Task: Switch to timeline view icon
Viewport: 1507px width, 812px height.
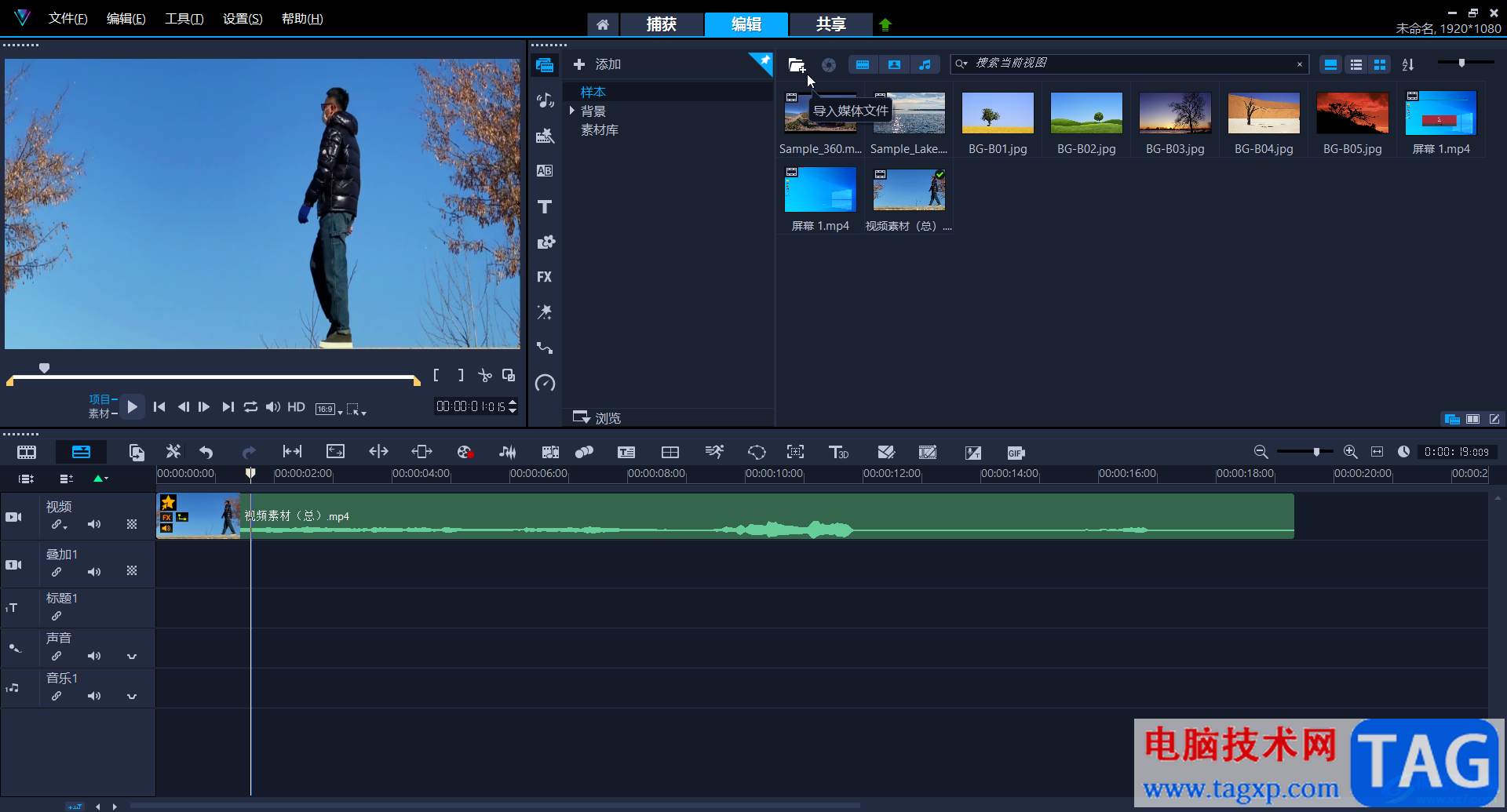Action: coord(81,452)
